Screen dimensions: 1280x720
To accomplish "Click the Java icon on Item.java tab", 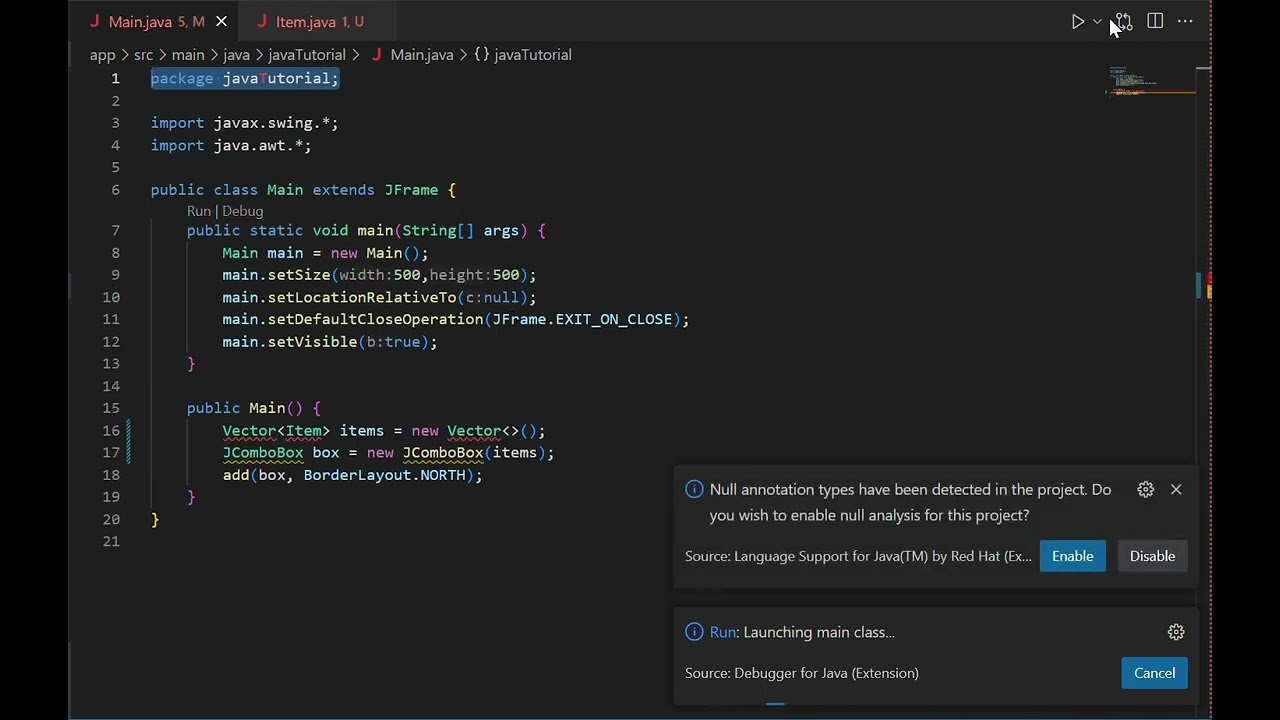I will tap(262, 21).
